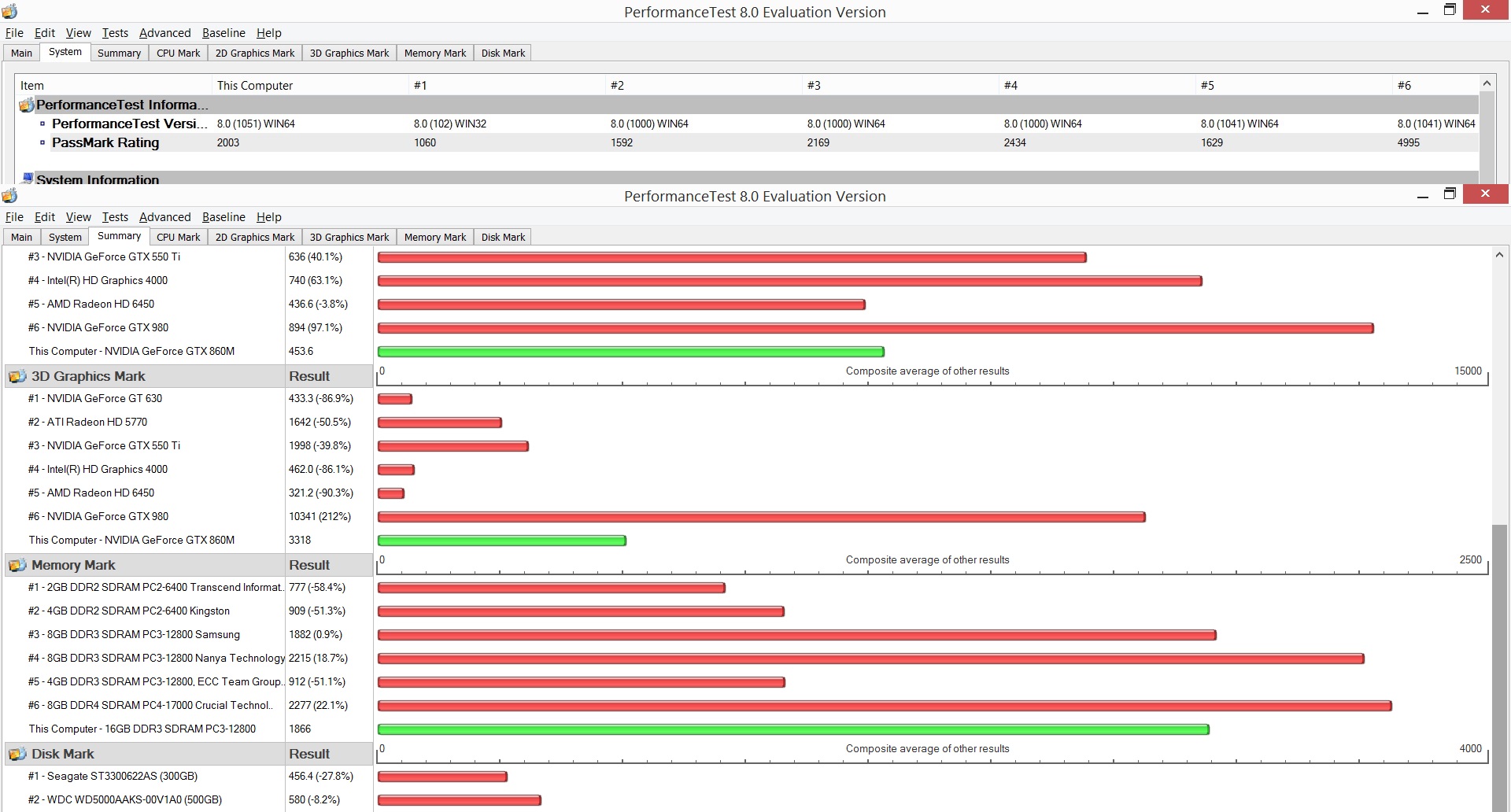Click the upper window's PerformanceTest title icon
The image size is (1511, 812).
(9, 11)
